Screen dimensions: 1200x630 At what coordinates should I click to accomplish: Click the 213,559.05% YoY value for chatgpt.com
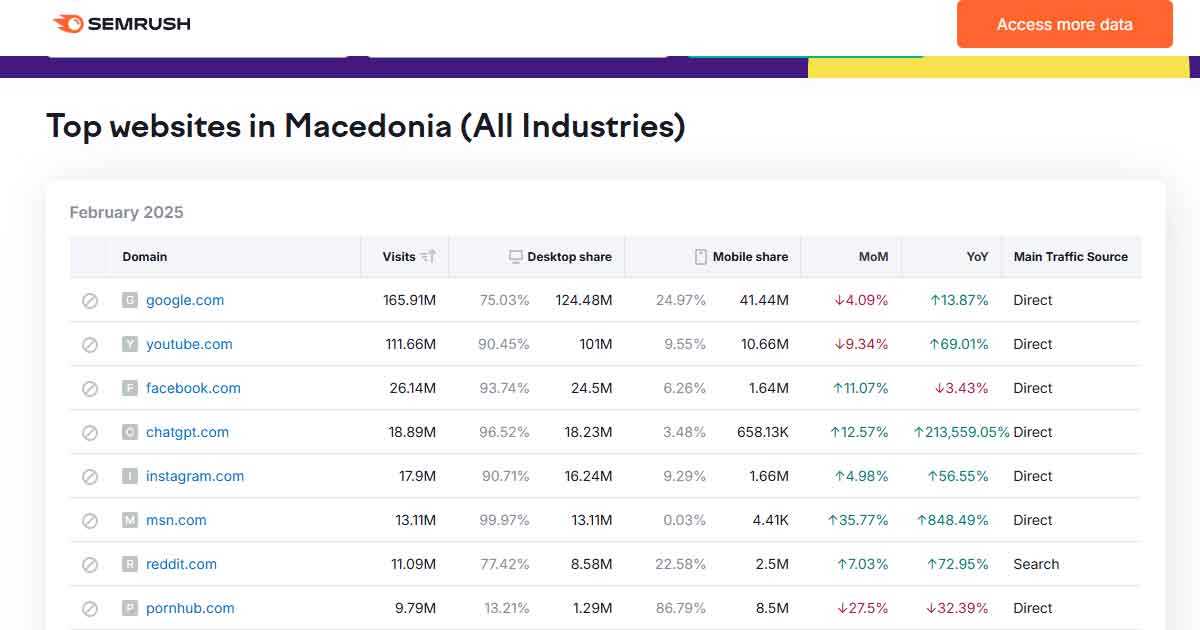[x=961, y=432]
